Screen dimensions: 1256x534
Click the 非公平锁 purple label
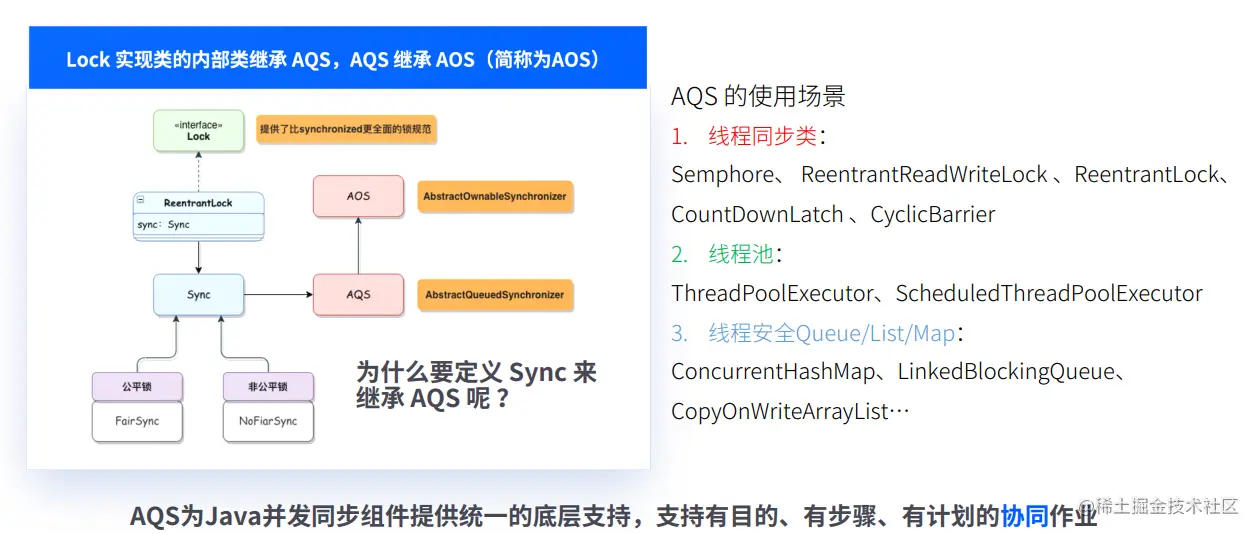[268, 386]
